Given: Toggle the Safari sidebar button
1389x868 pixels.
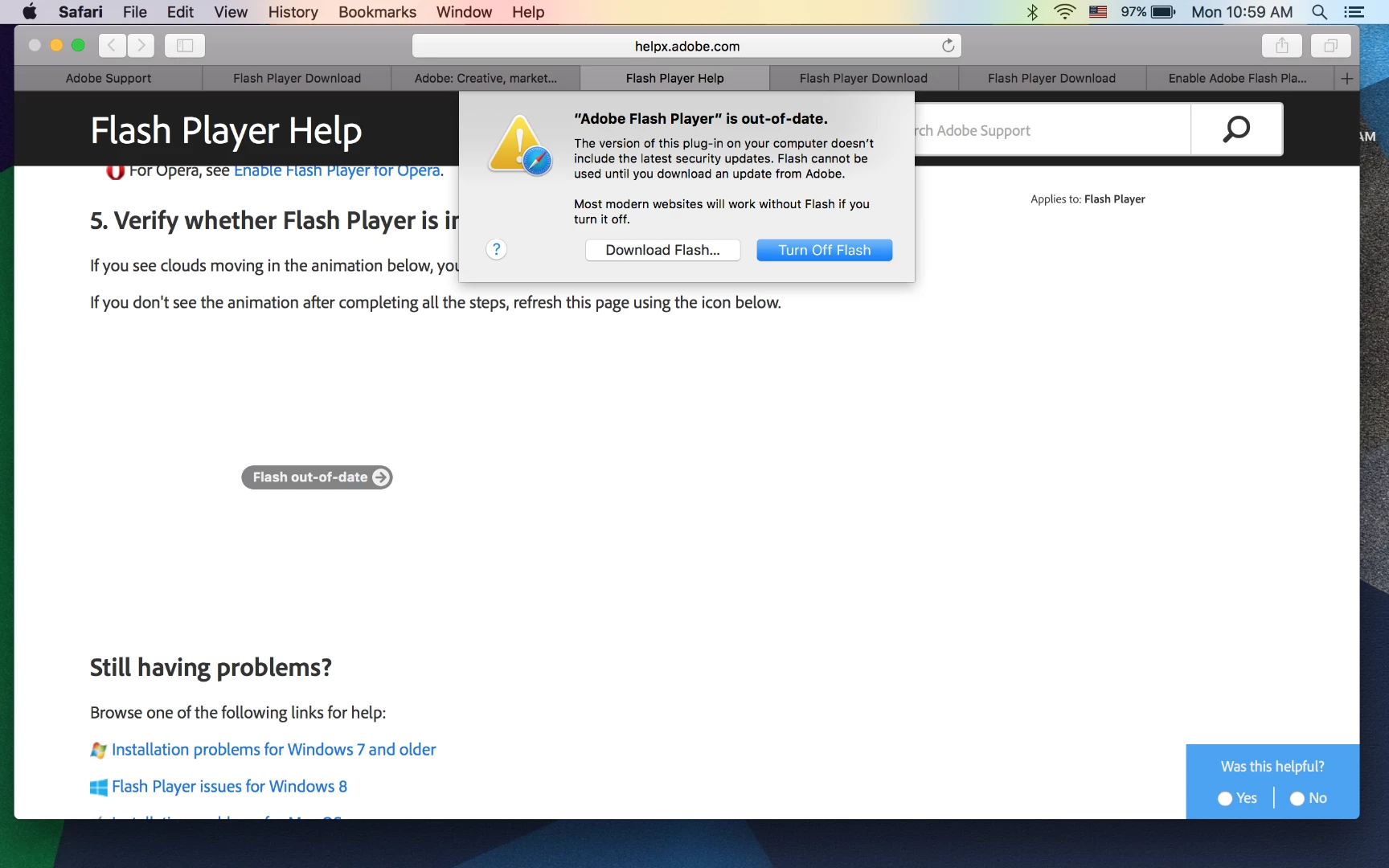Looking at the screenshot, I should [185, 45].
